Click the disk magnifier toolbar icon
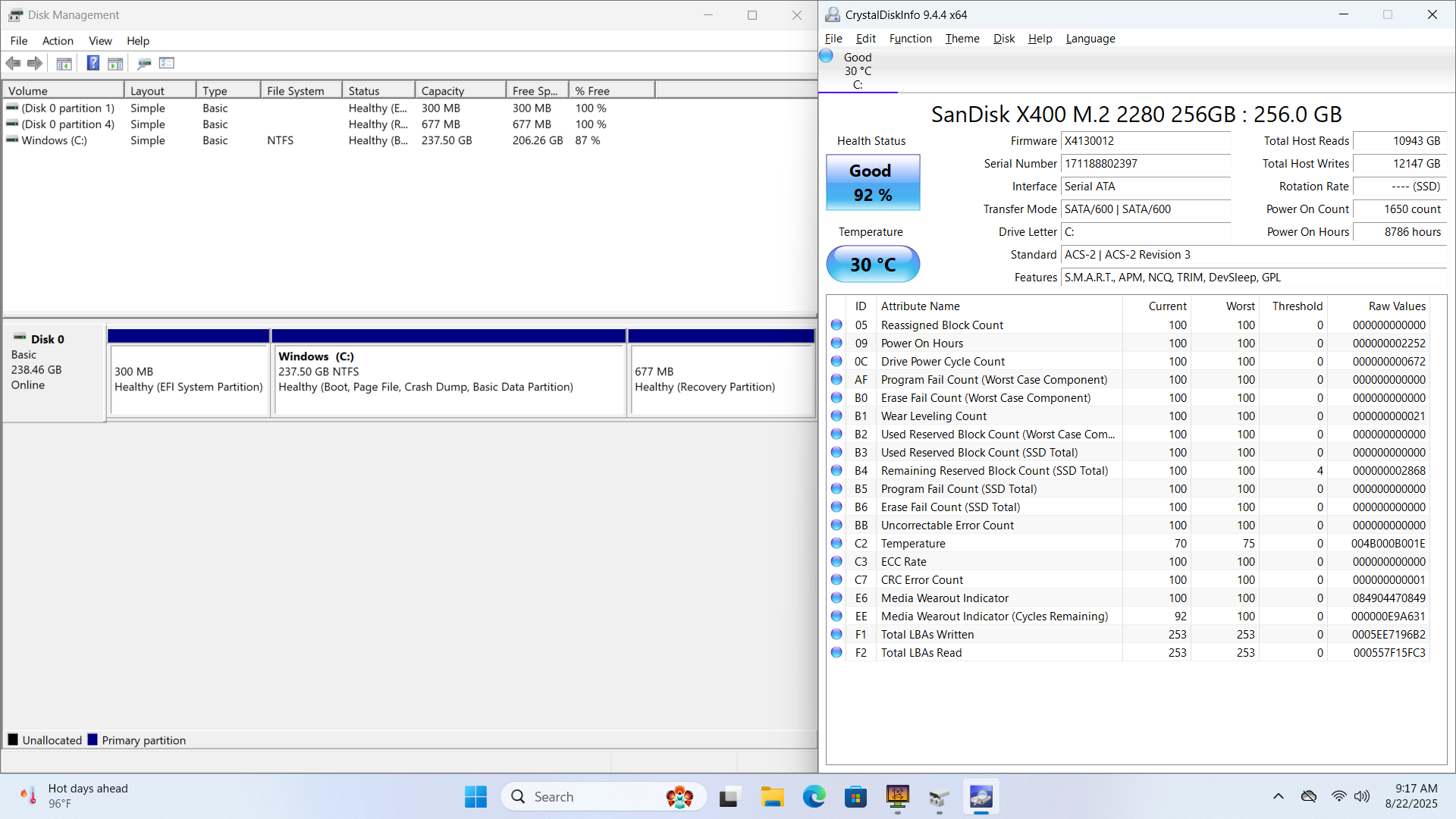 (x=144, y=64)
